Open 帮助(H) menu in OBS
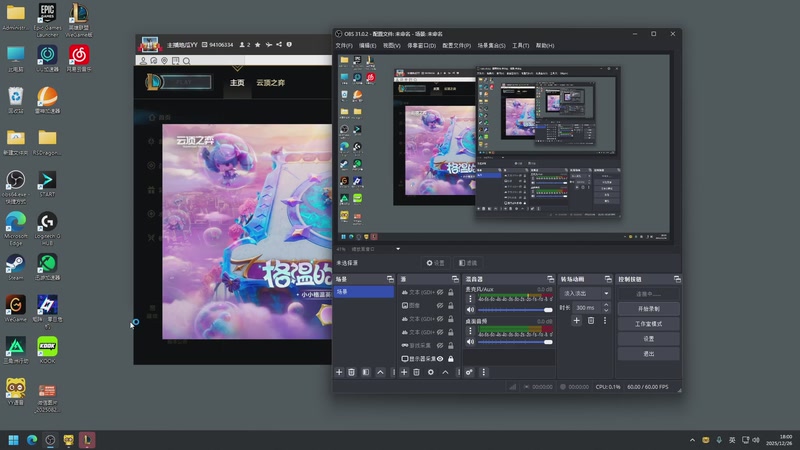This screenshot has width=800, height=450. [545, 45]
